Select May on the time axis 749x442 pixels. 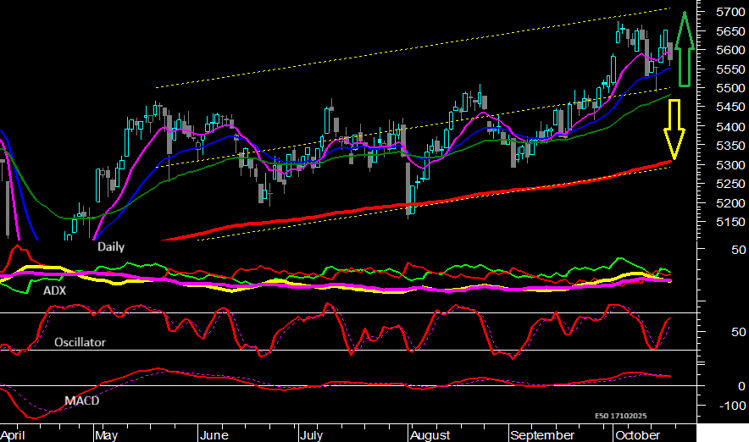[106, 435]
